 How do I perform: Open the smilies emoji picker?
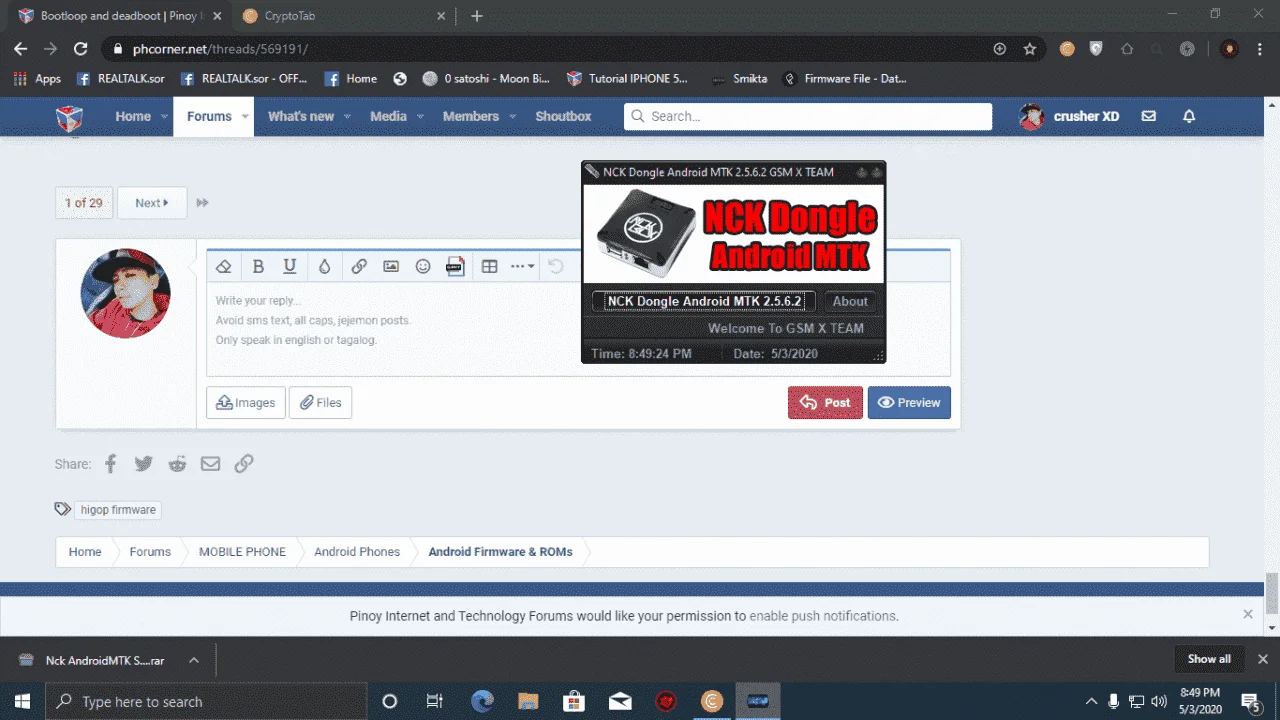(423, 266)
